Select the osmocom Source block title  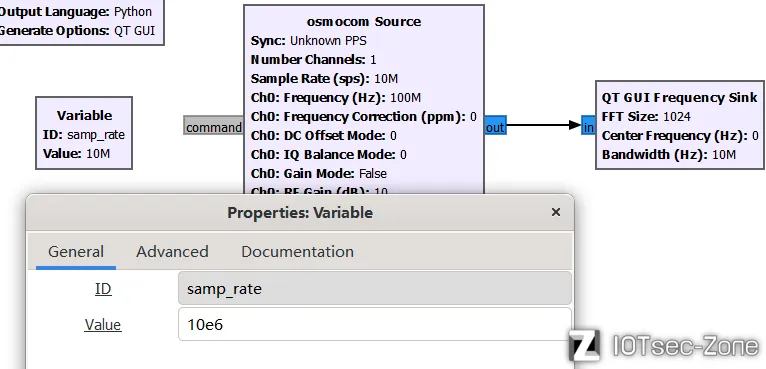pos(364,22)
